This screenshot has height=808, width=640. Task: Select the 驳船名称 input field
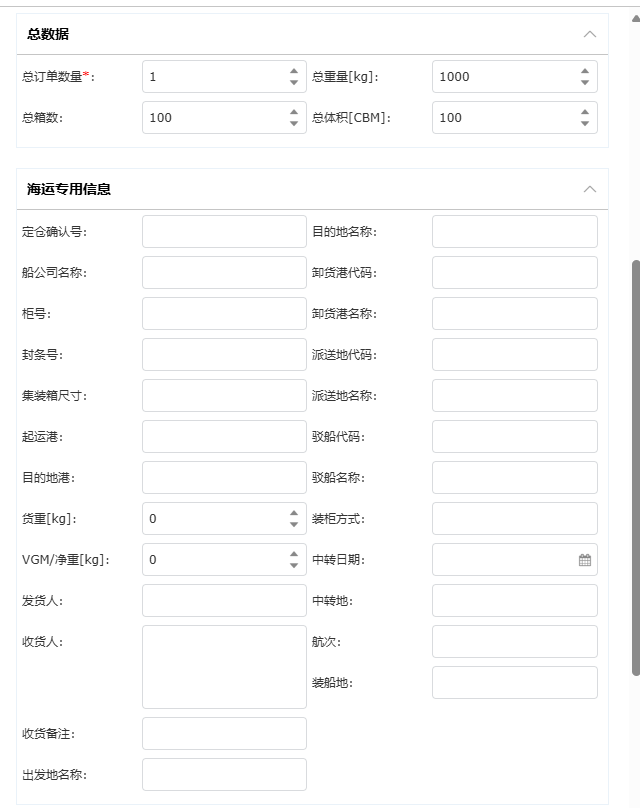click(x=514, y=477)
